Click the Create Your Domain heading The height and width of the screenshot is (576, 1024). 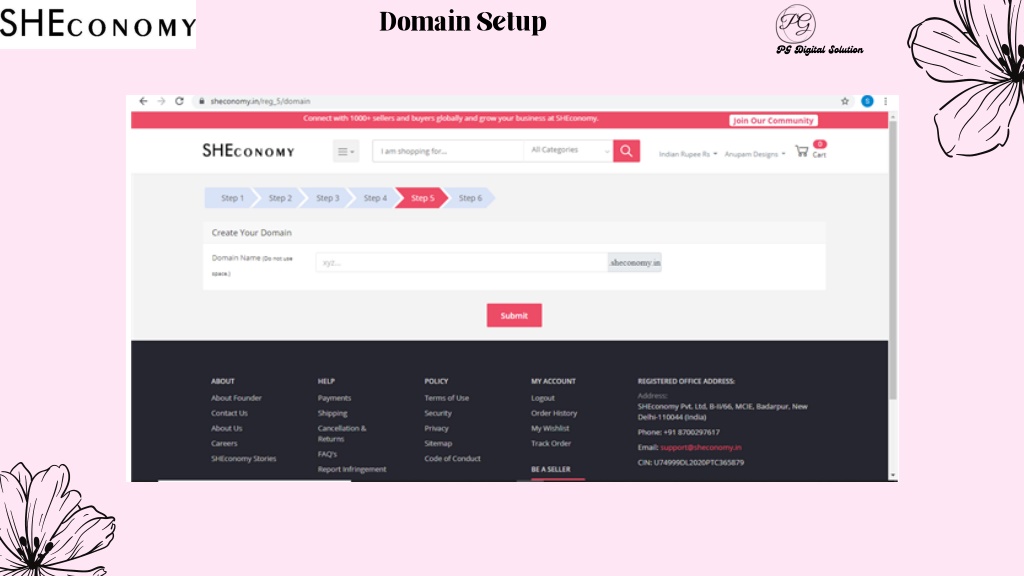pyautogui.click(x=251, y=232)
